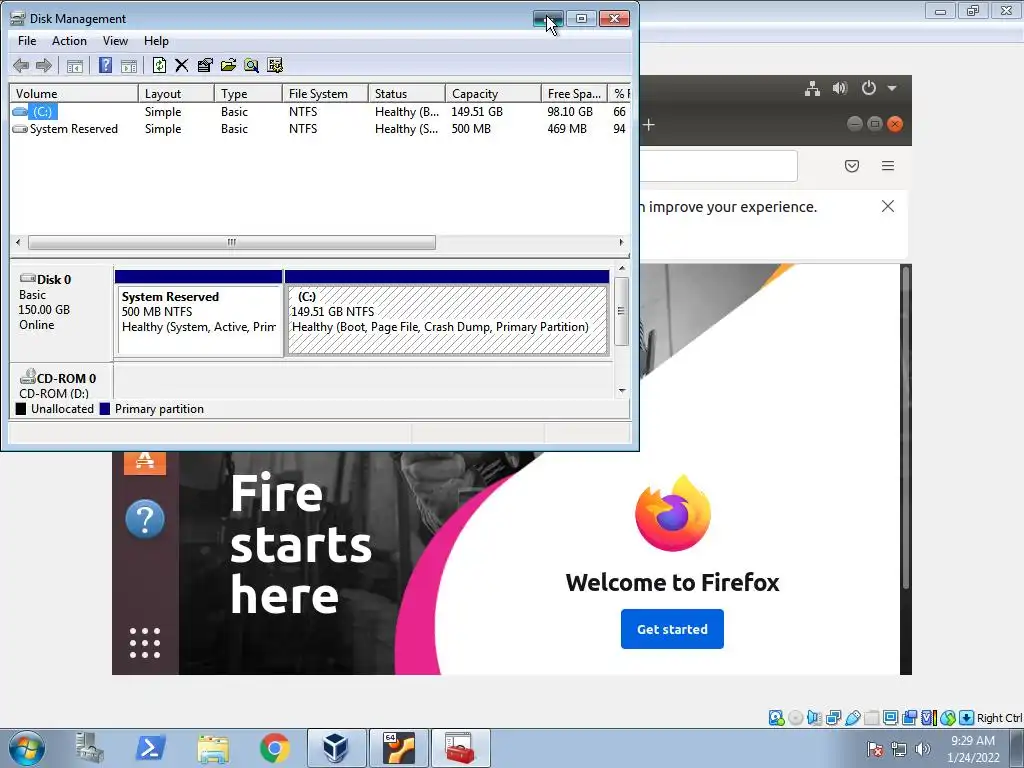Select the (C:) volume row
Screen dimensions: 1024x768
320,112
